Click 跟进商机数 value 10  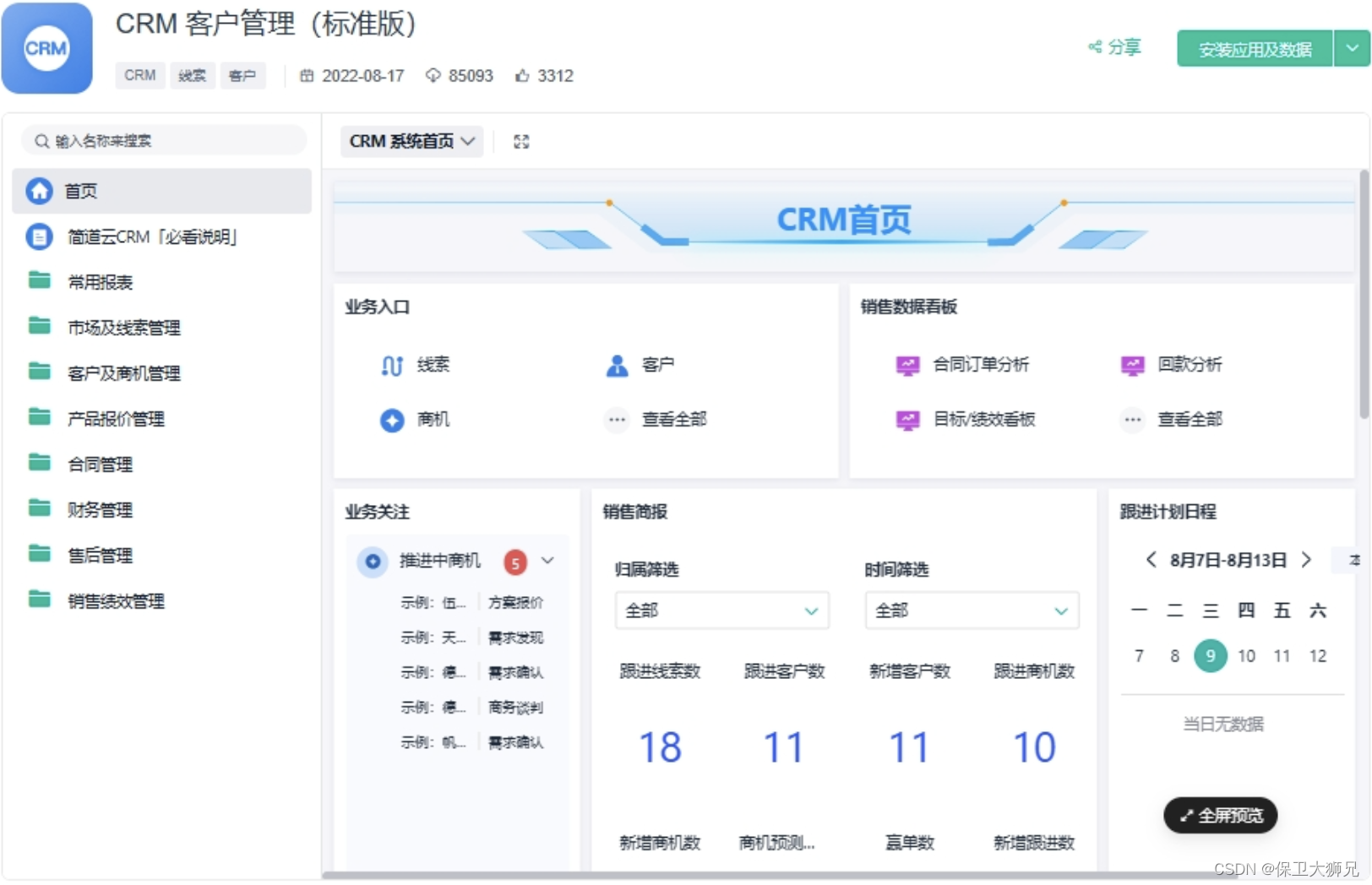[x=1034, y=747]
